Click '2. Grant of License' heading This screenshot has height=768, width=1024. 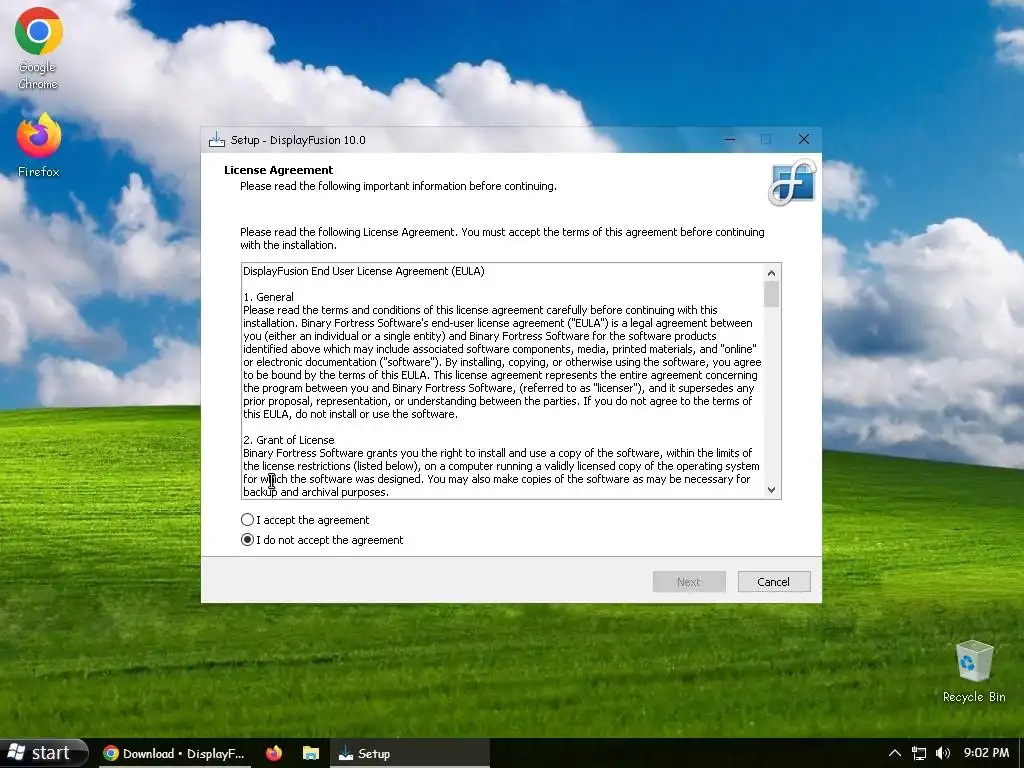point(289,440)
